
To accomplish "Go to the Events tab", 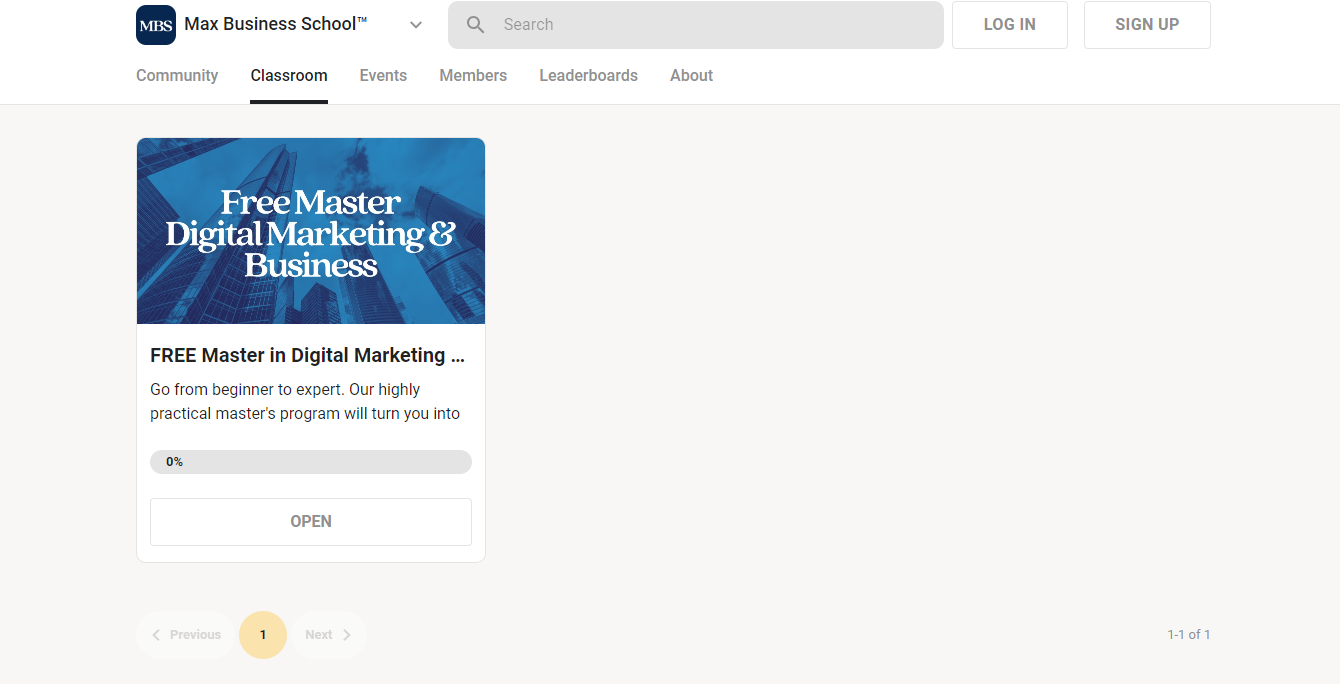I will [x=383, y=76].
